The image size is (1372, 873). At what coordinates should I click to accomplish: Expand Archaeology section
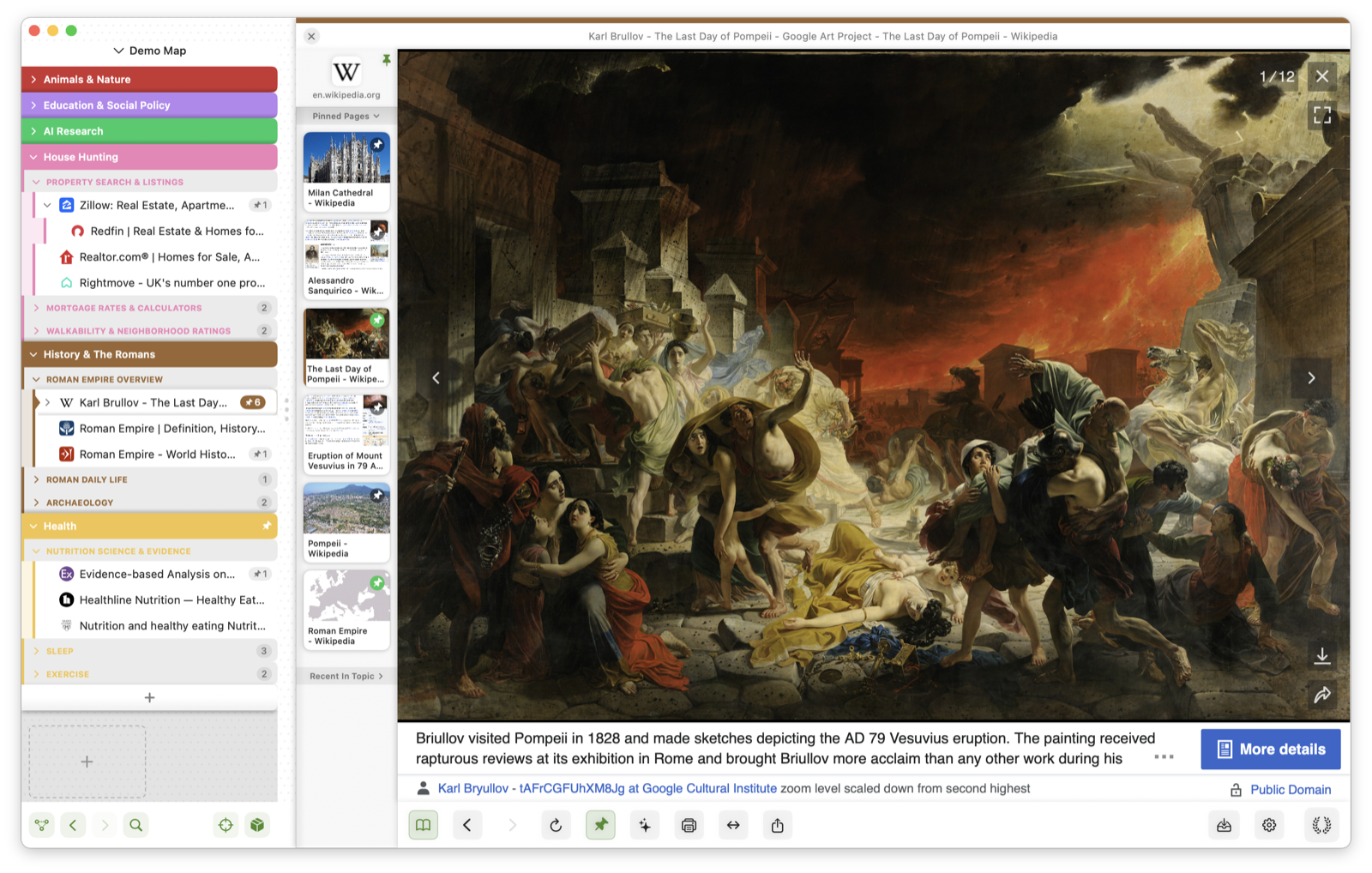[x=36, y=503]
